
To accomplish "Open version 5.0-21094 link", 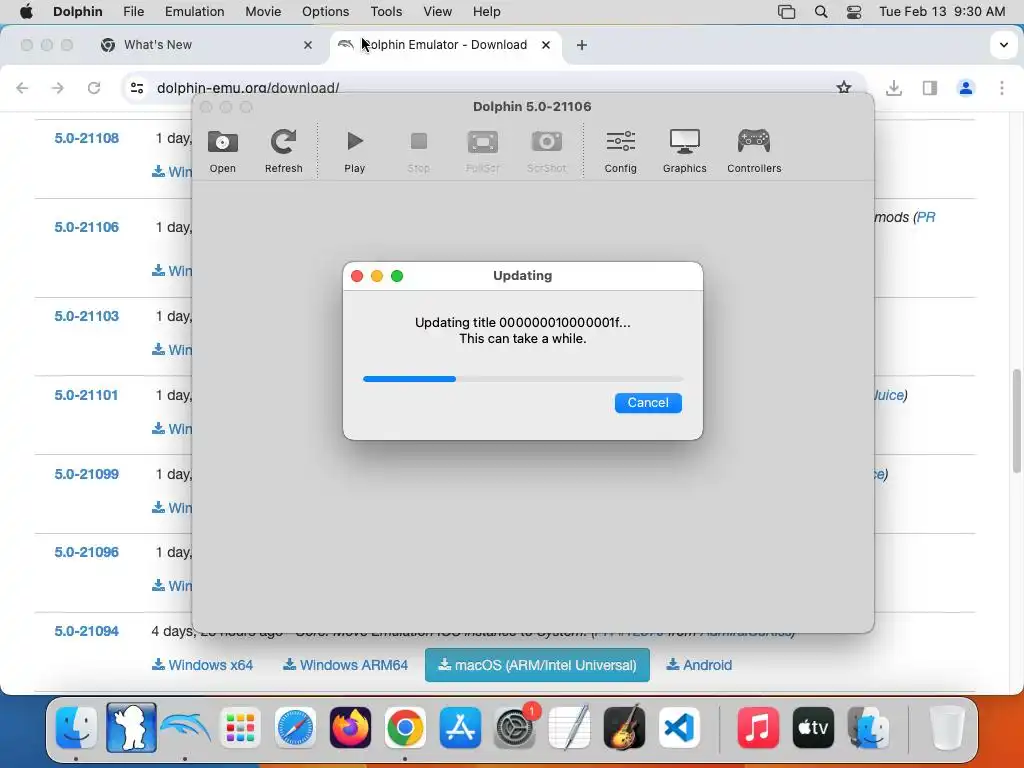I will coord(87,632).
